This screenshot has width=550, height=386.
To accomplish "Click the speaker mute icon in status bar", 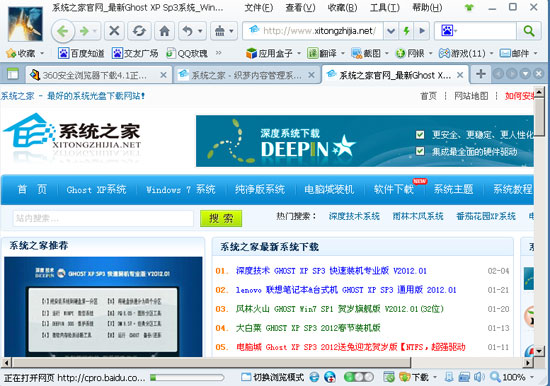I will click(x=478, y=377).
